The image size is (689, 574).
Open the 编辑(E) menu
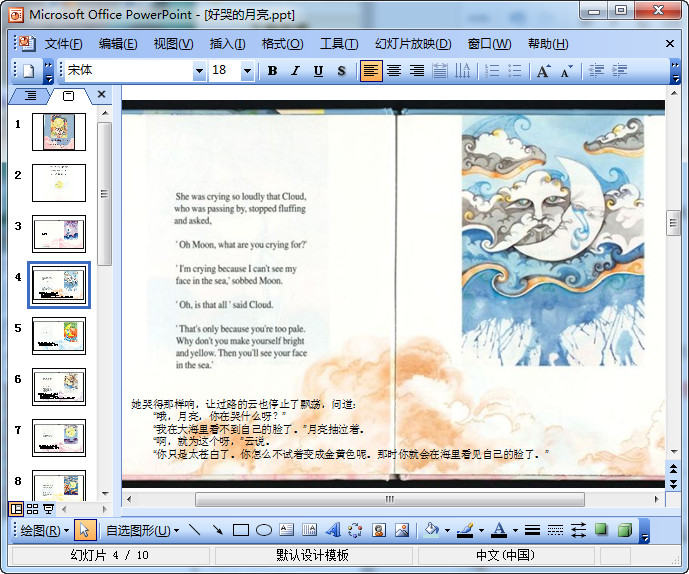[118, 44]
